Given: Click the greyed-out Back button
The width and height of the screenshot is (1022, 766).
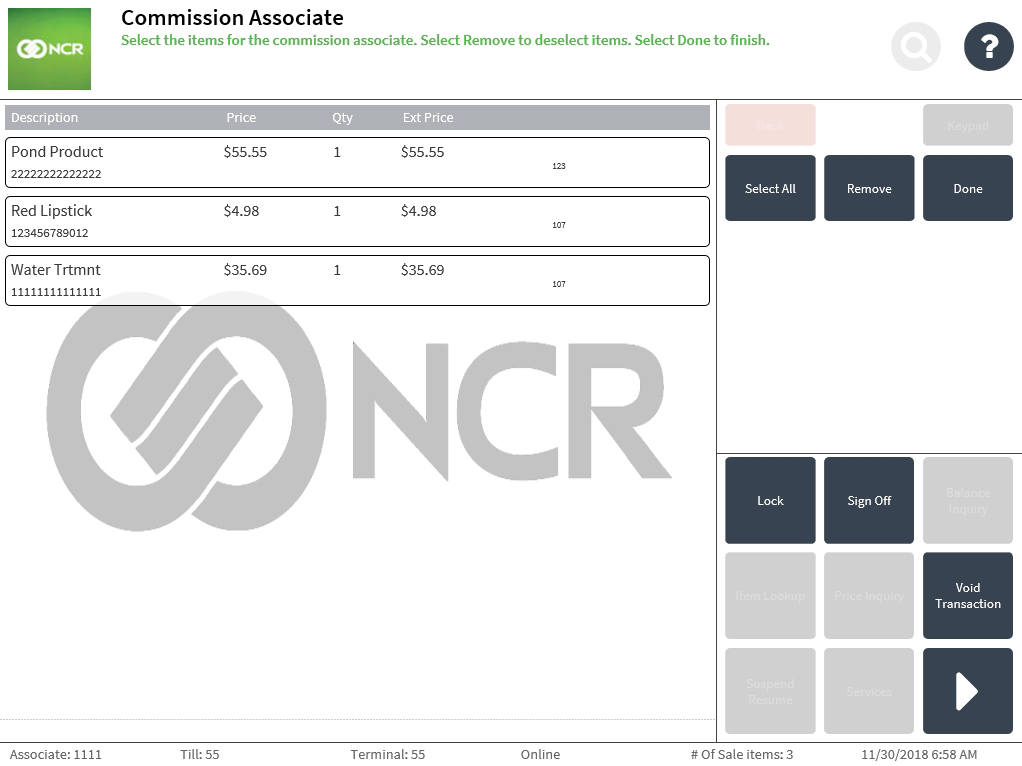Looking at the screenshot, I should pyautogui.click(x=770, y=125).
